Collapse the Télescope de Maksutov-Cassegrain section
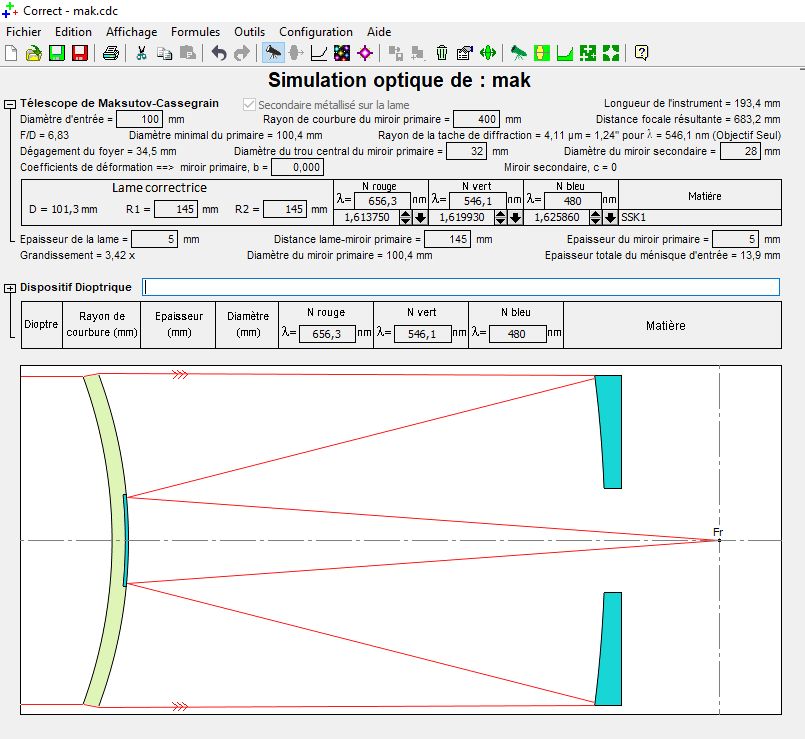The width and height of the screenshot is (805, 739). pos(10,104)
